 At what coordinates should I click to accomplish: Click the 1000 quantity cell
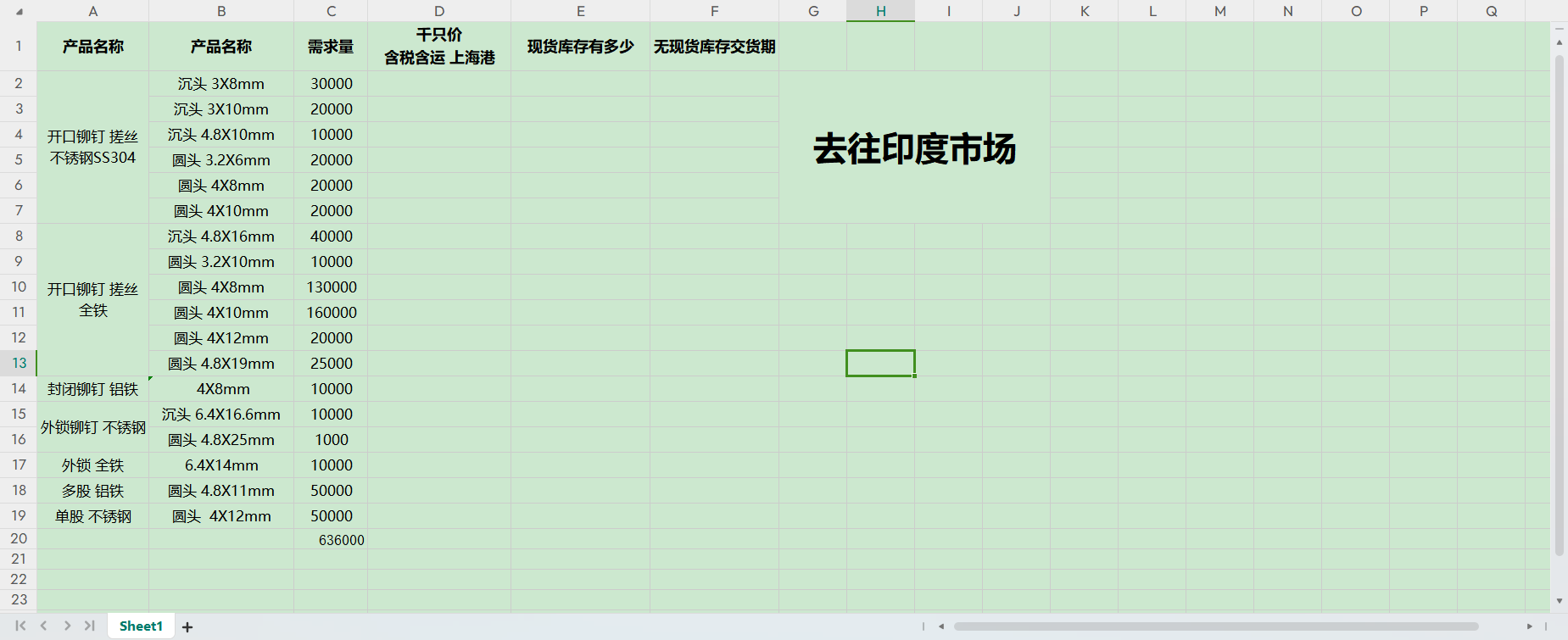[x=331, y=440]
